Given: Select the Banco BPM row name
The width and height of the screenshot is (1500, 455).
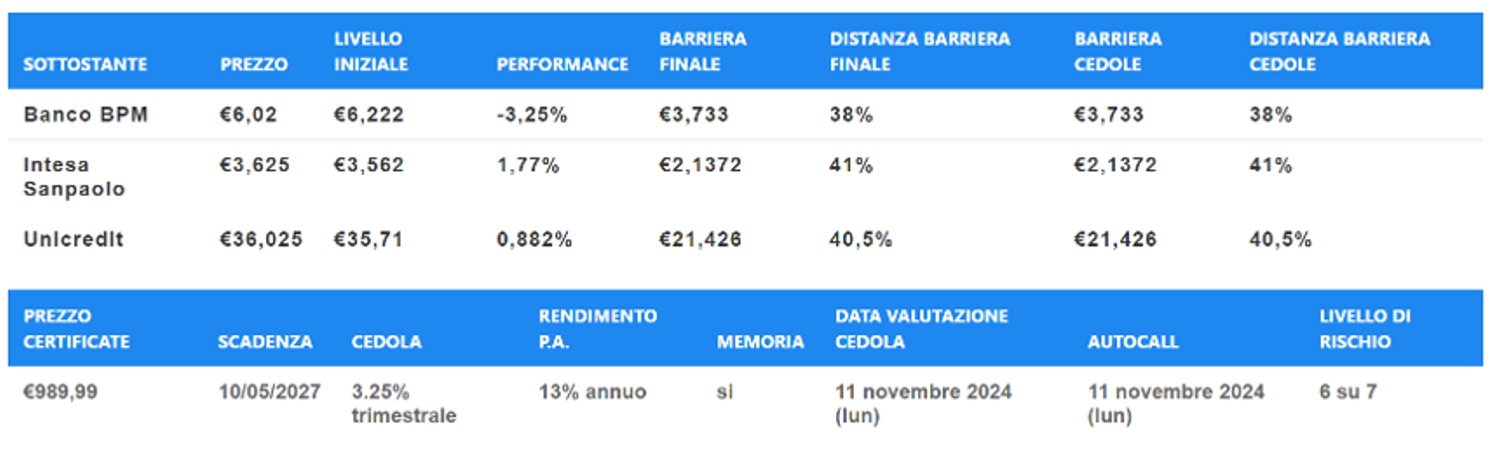Looking at the screenshot, I should [86, 115].
